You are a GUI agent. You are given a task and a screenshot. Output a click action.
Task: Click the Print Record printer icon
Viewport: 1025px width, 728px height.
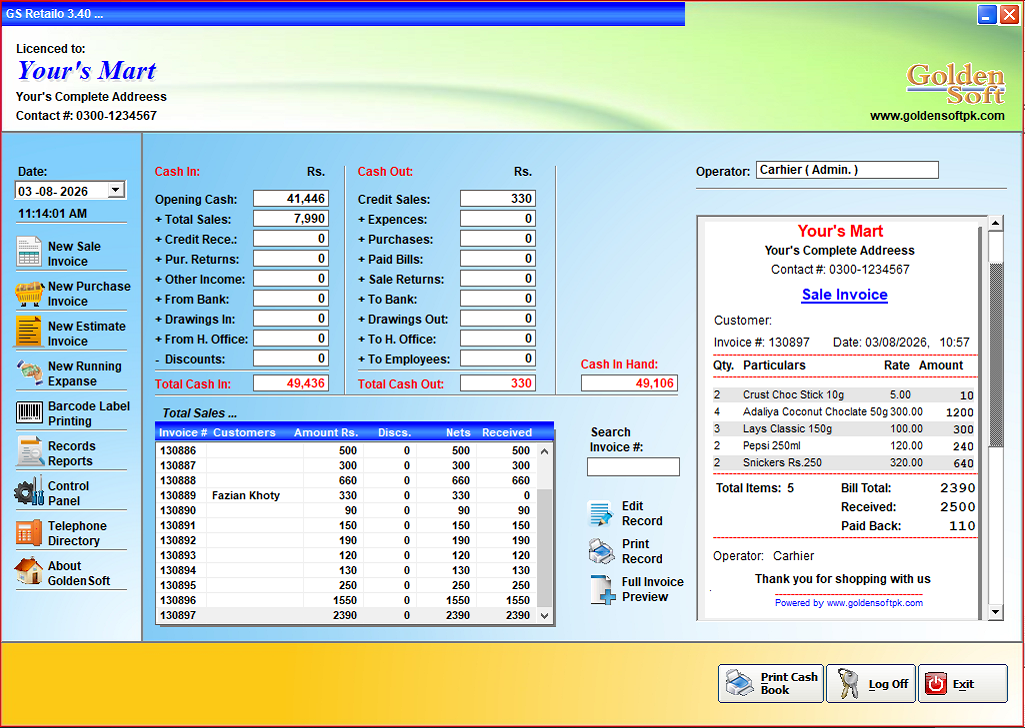coord(601,551)
